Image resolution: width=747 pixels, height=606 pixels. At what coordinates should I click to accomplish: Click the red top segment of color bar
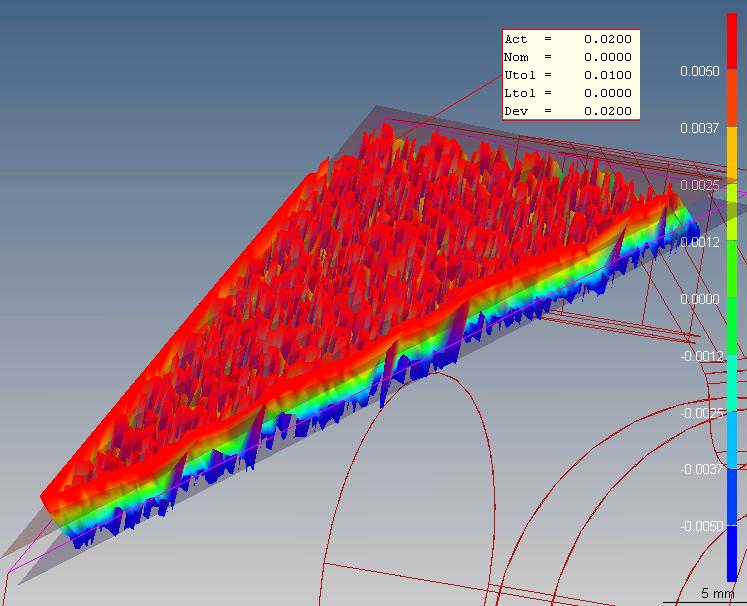click(732, 41)
